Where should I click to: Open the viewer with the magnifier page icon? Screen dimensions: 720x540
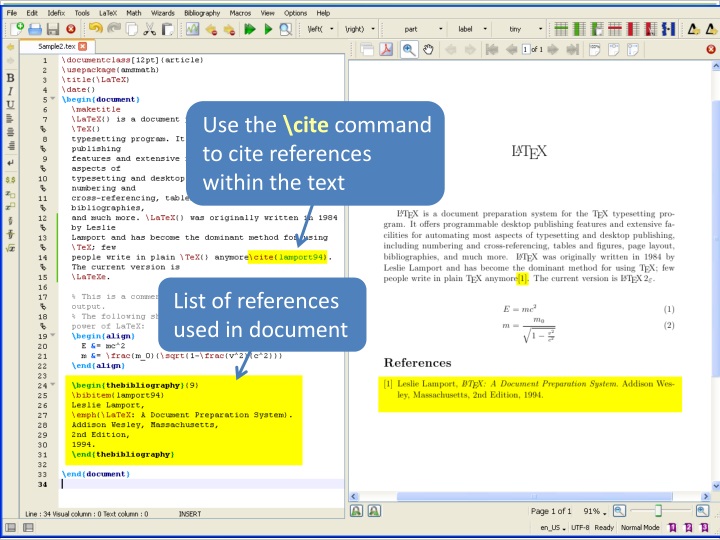pyautogui.click(x=286, y=29)
